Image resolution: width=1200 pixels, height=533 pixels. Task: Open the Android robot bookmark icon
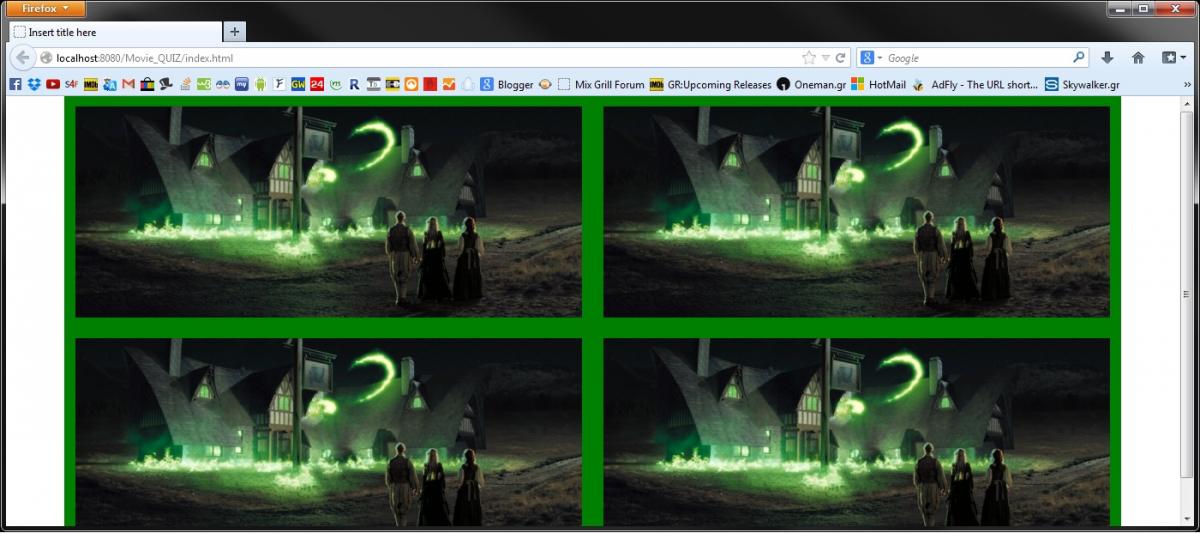point(259,85)
